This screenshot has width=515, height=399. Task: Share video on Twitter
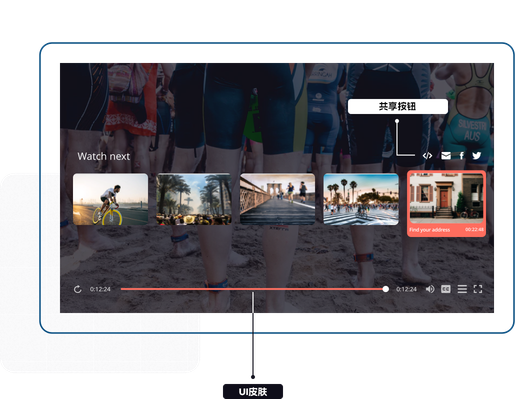click(477, 156)
